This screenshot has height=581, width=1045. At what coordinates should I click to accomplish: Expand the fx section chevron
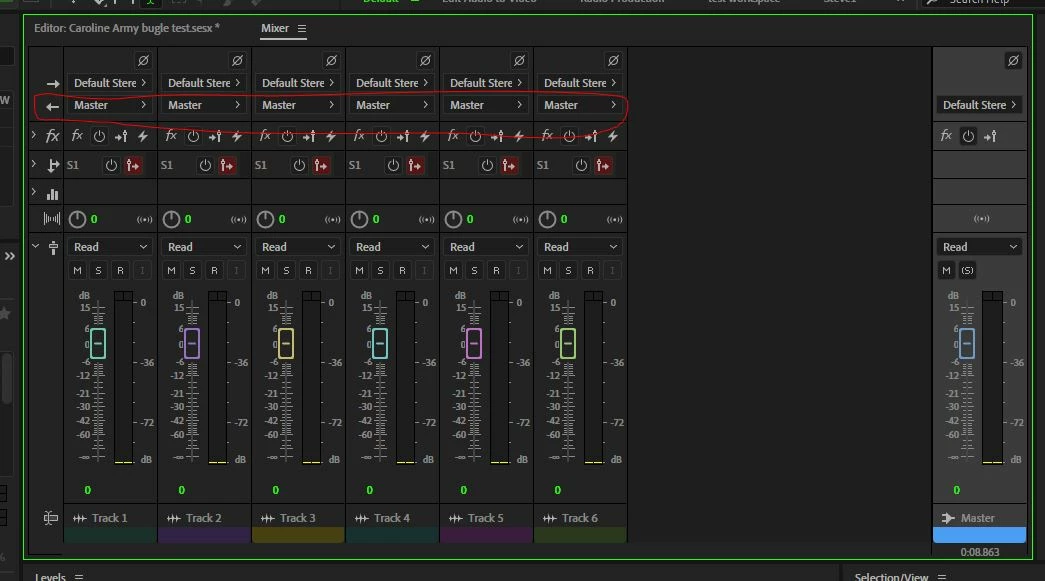34,135
